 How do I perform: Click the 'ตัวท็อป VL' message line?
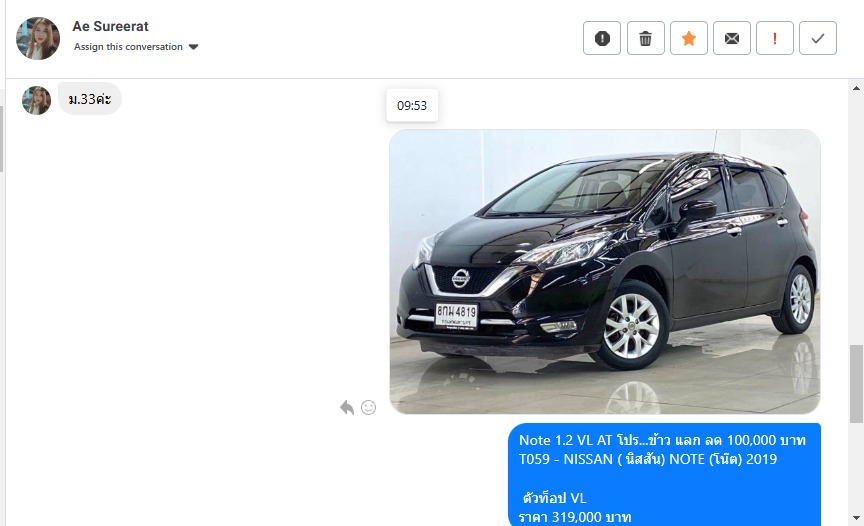point(554,498)
